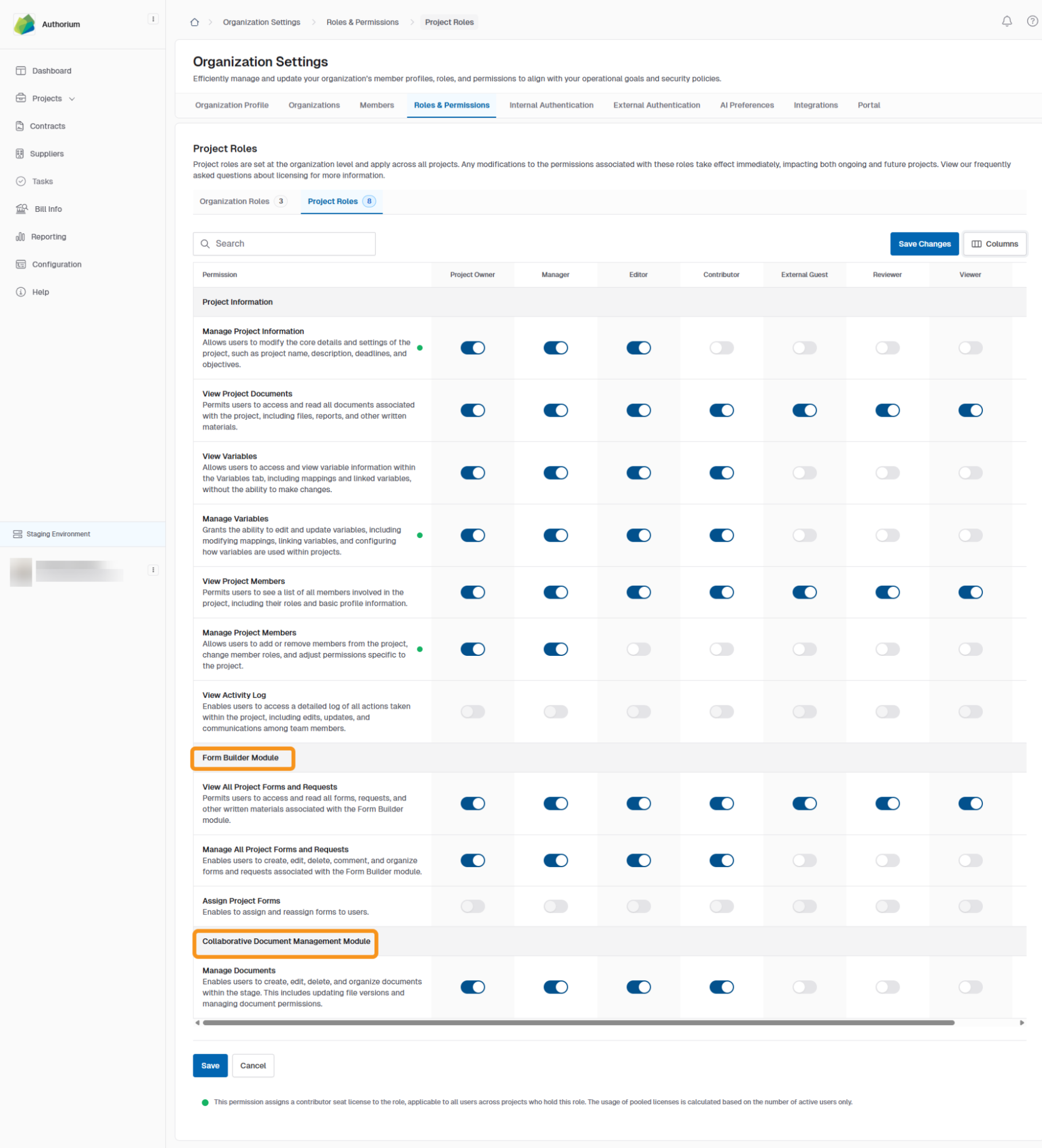Switch to the Members tab
The height and width of the screenshot is (1148, 1042).
376,105
